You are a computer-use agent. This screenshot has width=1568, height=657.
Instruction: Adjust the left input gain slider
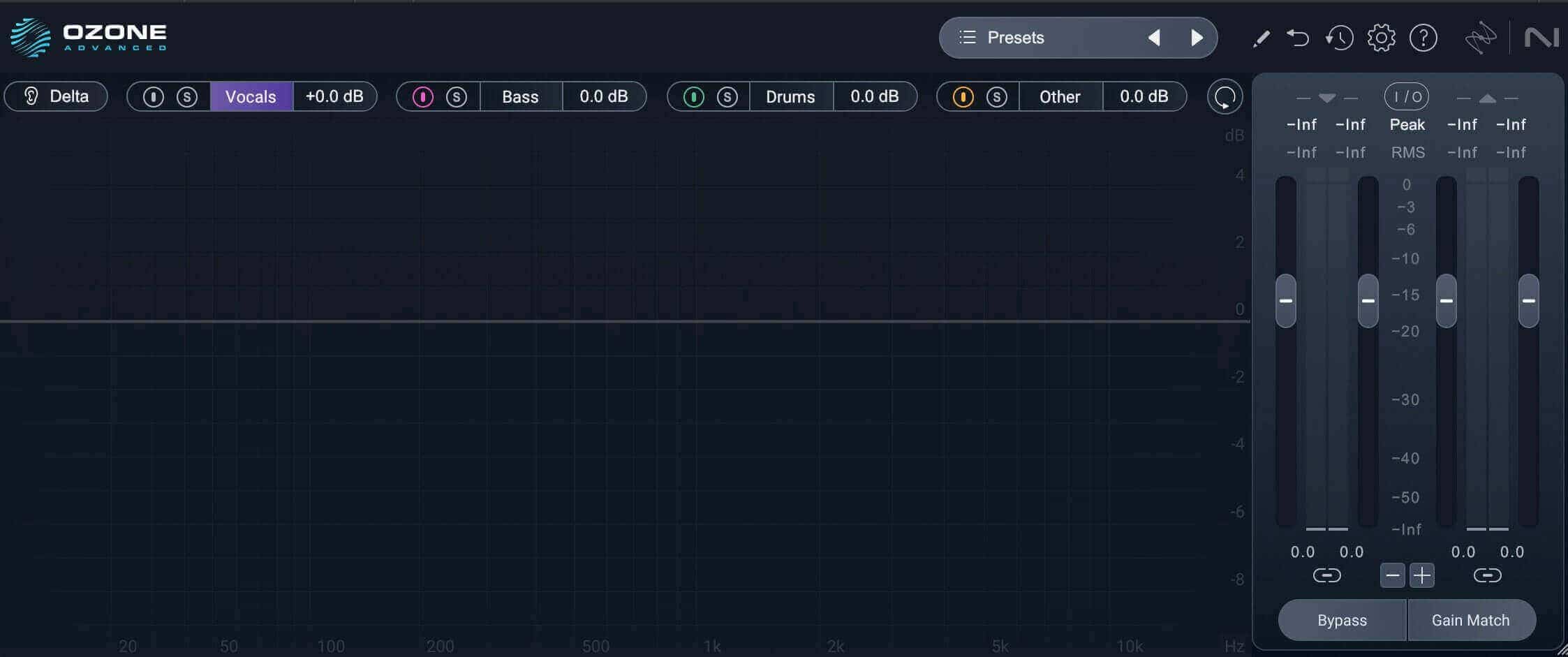(1286, 301)
